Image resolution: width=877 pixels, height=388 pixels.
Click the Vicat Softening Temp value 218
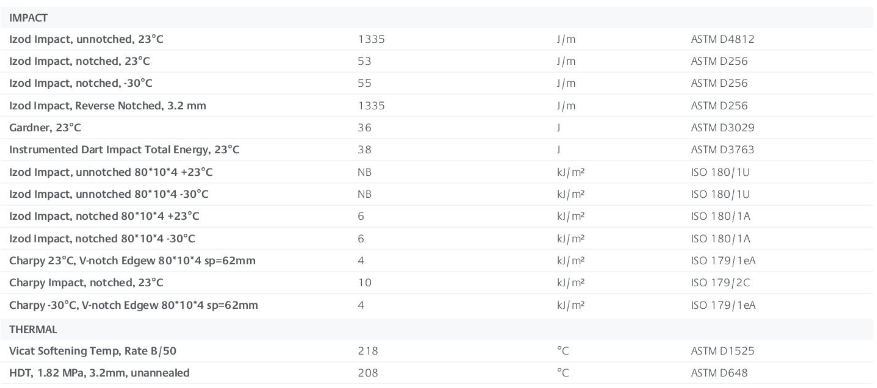[x=368, y=351]
